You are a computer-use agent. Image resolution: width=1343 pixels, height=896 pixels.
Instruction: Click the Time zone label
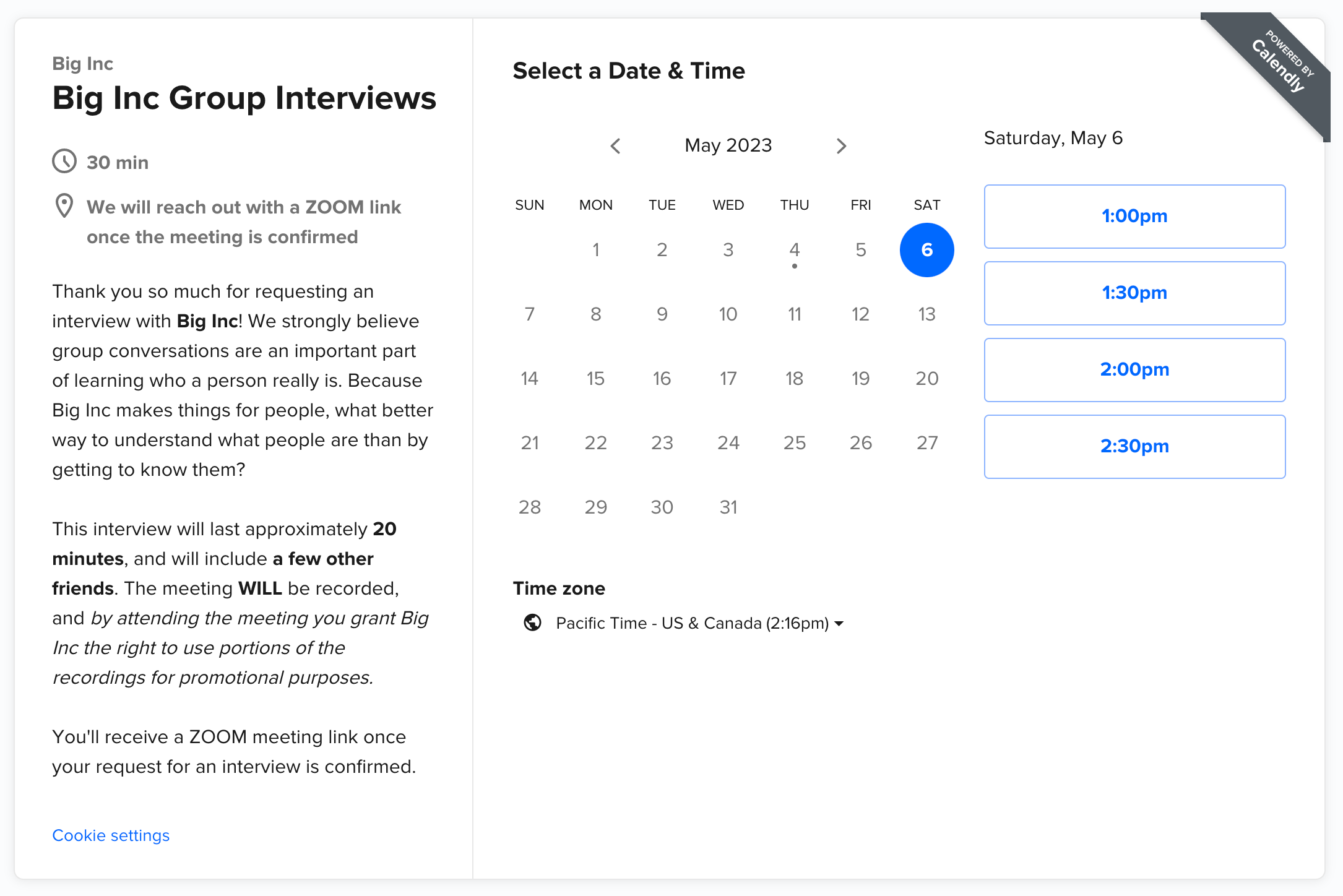[x=559, y=588]
